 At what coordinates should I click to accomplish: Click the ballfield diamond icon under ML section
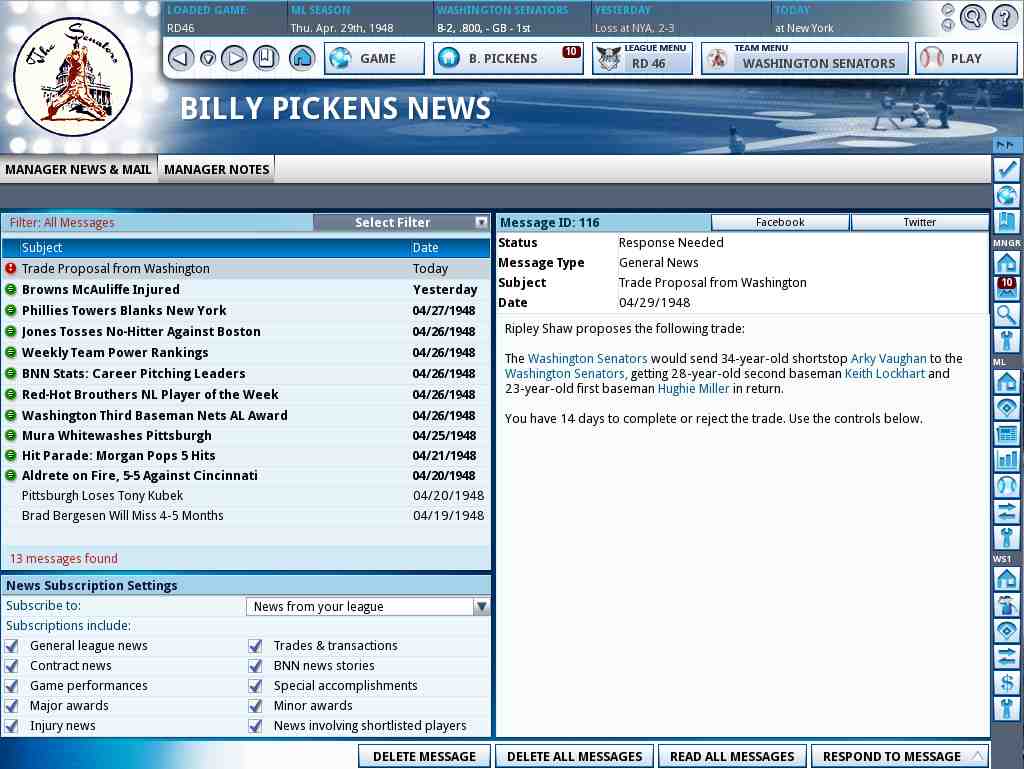coord(1006,408)
